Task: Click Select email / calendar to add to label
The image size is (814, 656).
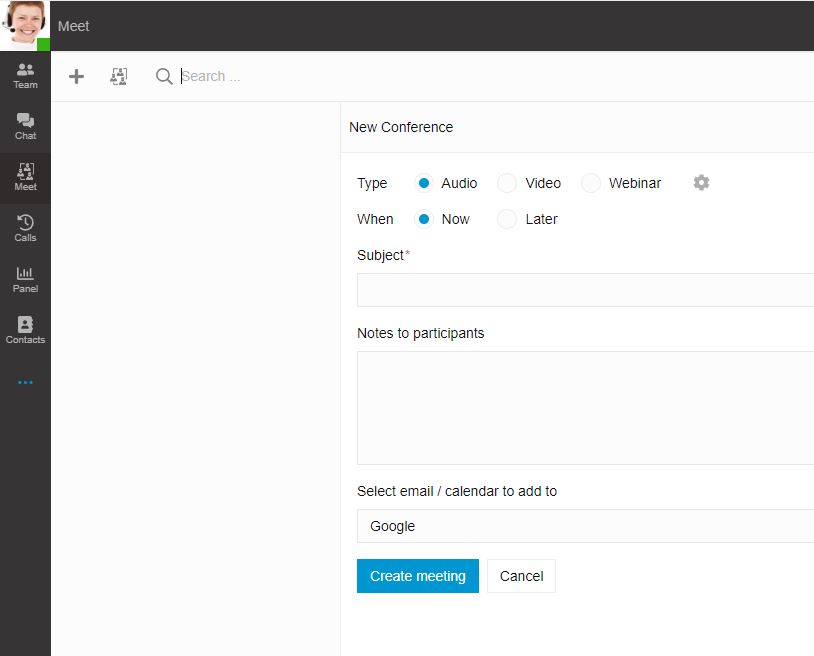Action: pos(457,491)
